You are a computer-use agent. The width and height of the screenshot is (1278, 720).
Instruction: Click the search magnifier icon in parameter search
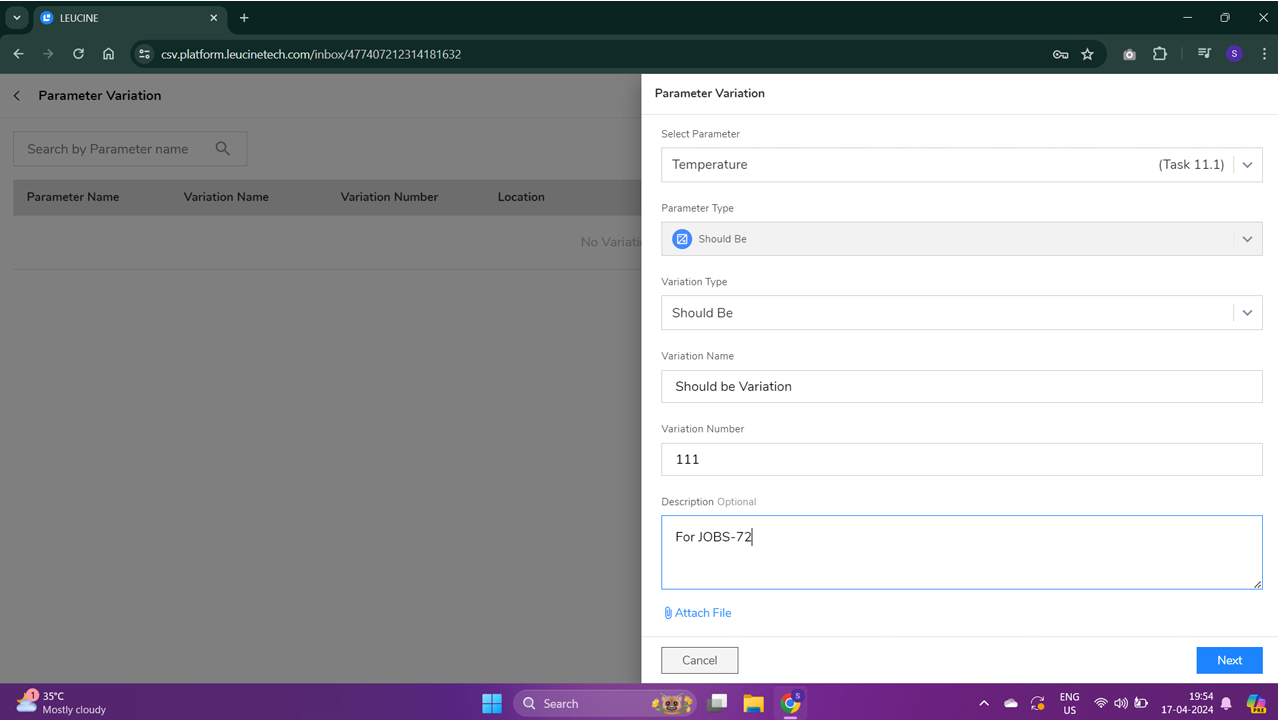(223, 149)
